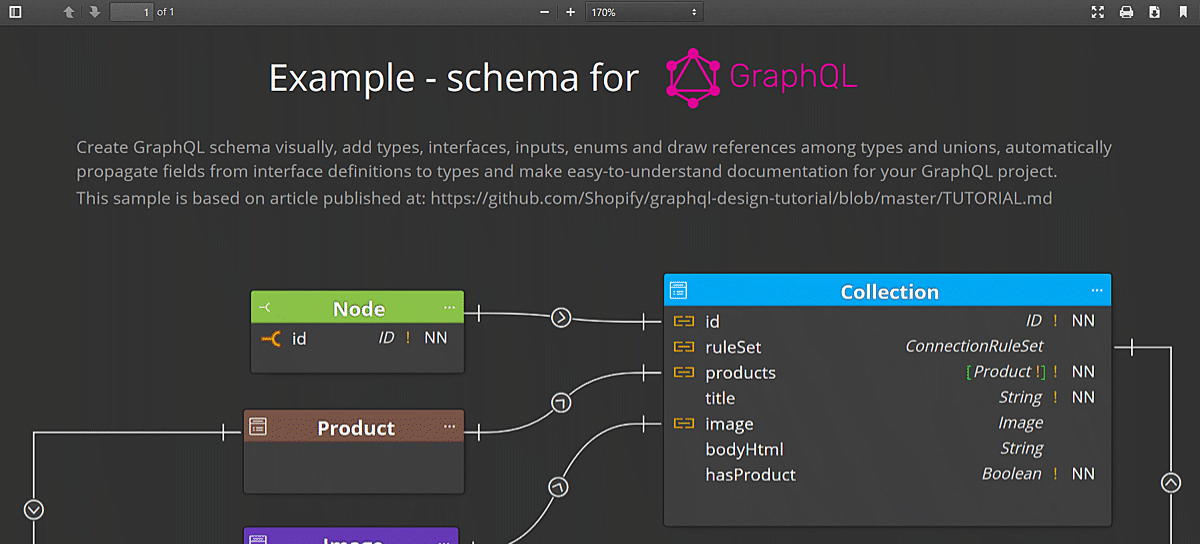The image size is (1200, 544).
Task: Click the GraphQL logo
Action: pos(762,78)
